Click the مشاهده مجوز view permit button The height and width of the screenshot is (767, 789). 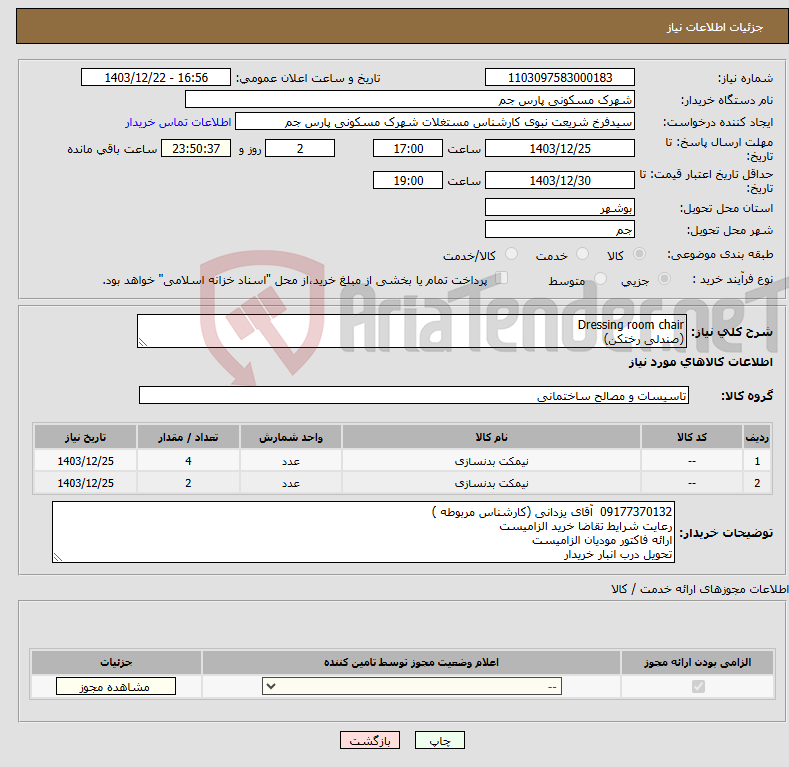(116, 686)
